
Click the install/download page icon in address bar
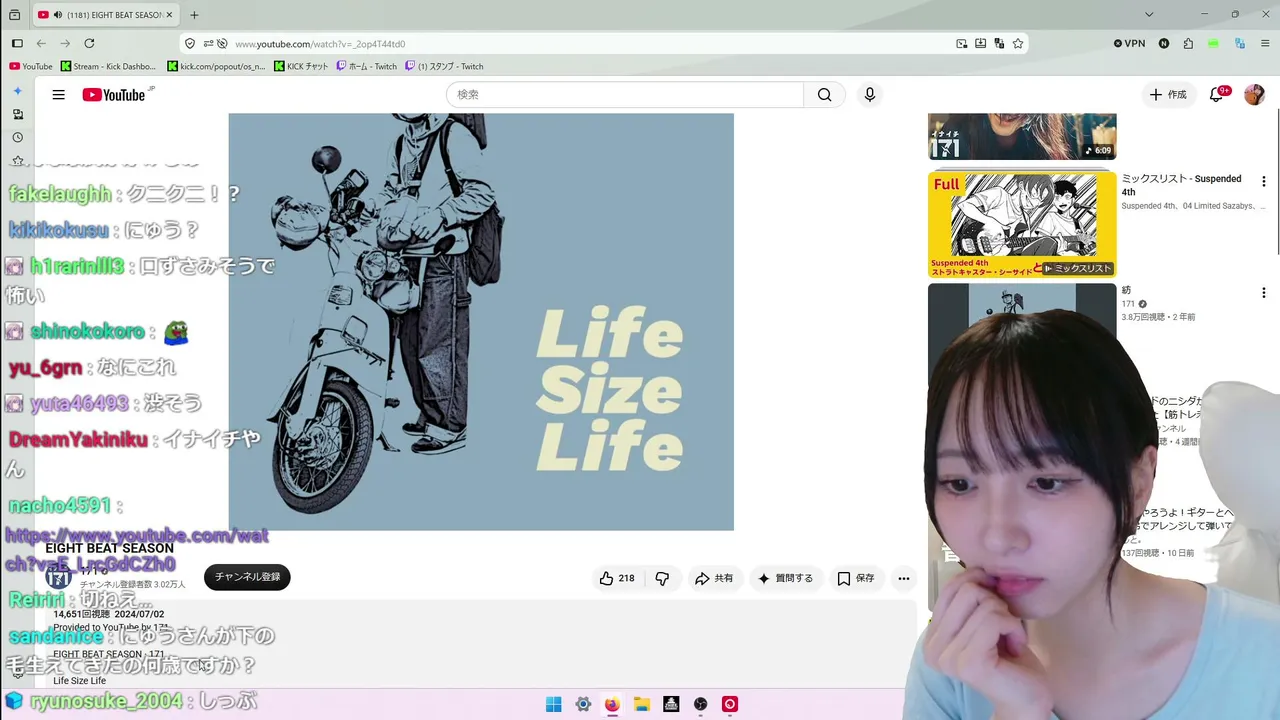(x=980, y=44)
